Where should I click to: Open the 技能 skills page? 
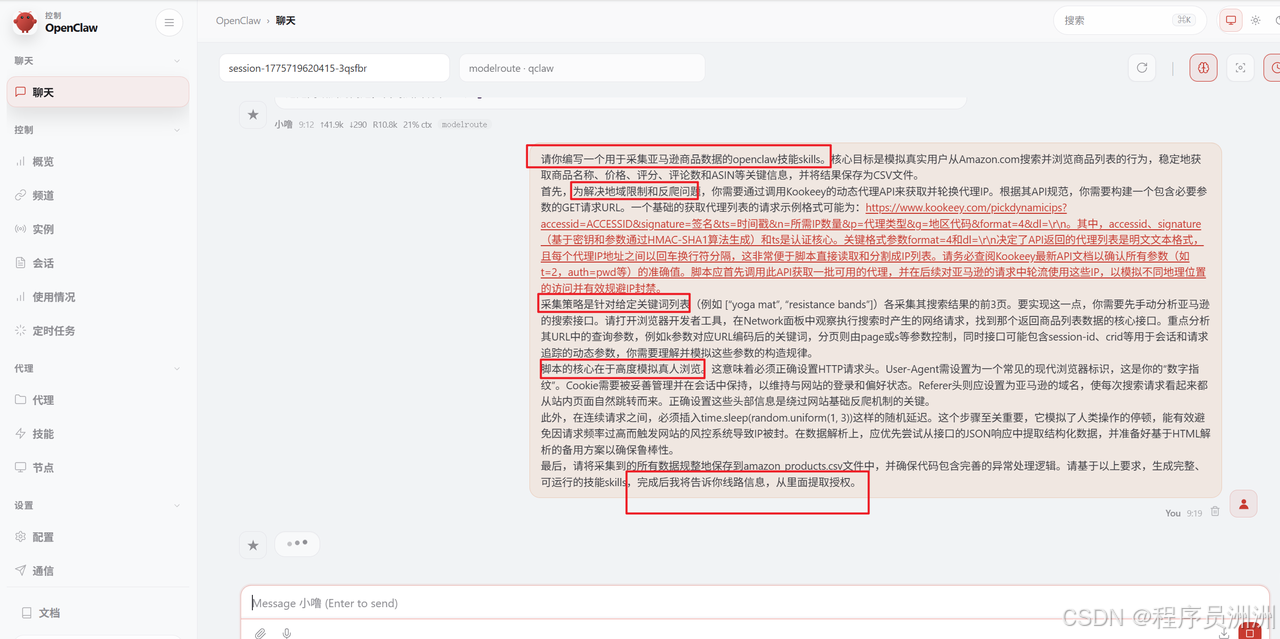98,434
